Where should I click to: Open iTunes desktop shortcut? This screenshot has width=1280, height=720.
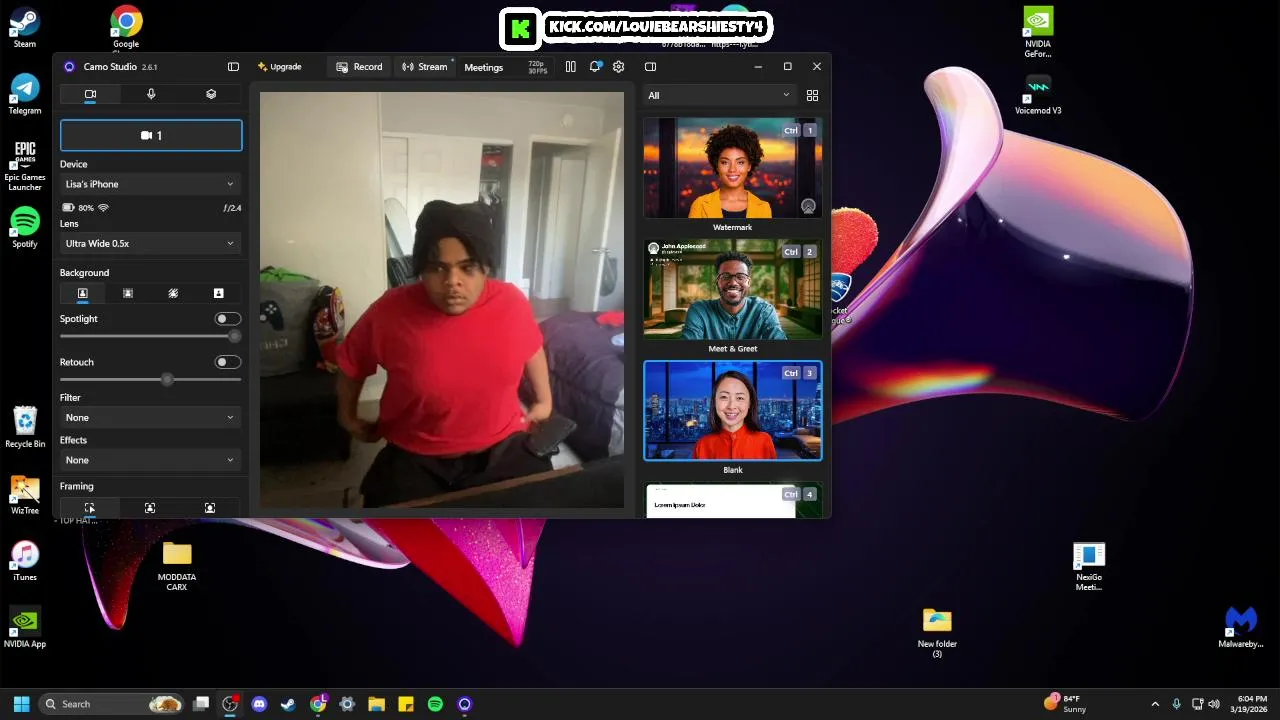tap(25, 561)
